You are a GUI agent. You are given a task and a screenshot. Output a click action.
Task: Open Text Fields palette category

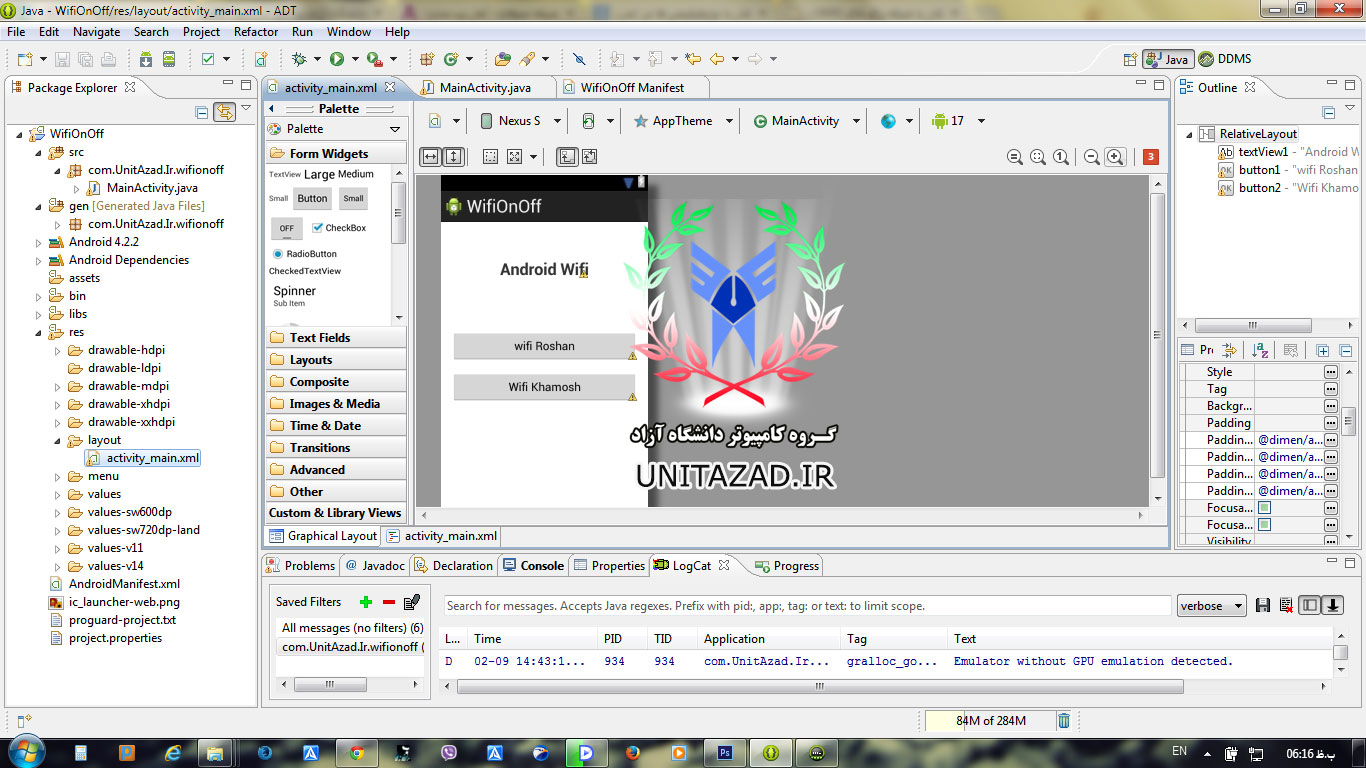coord(337,338)
